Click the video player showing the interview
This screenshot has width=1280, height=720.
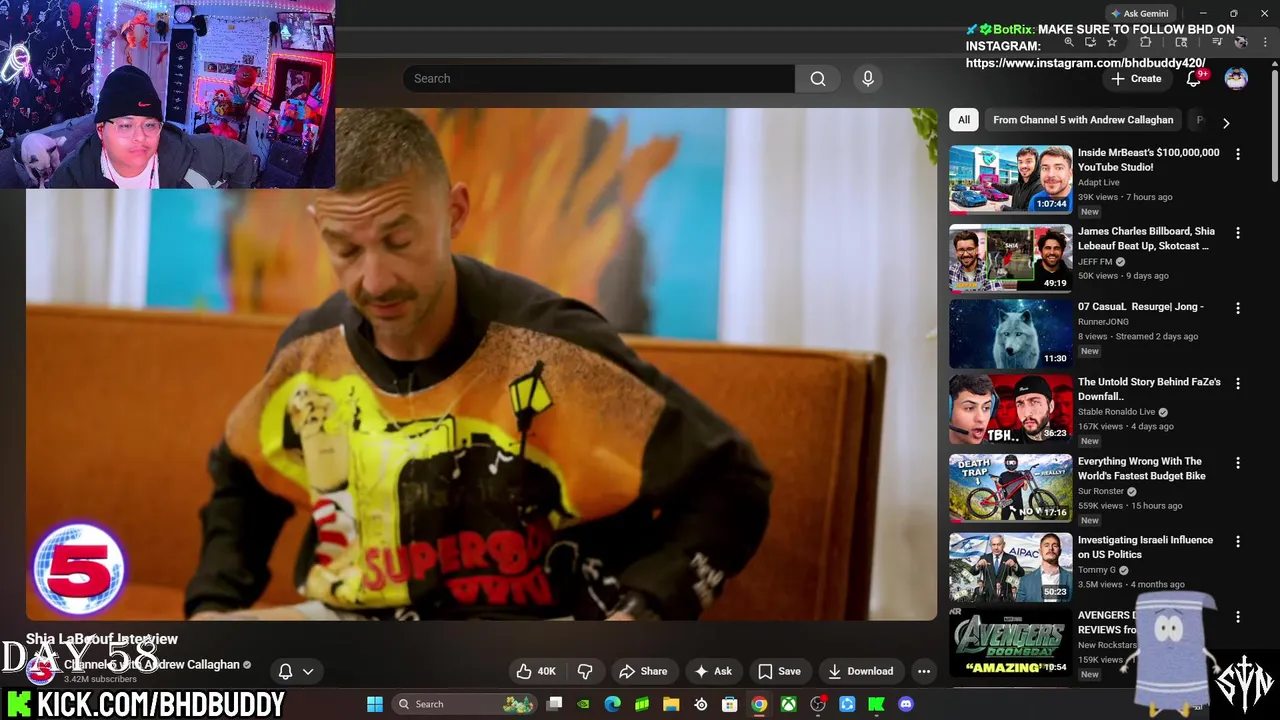pyautogui.click(x=481, y=364)
